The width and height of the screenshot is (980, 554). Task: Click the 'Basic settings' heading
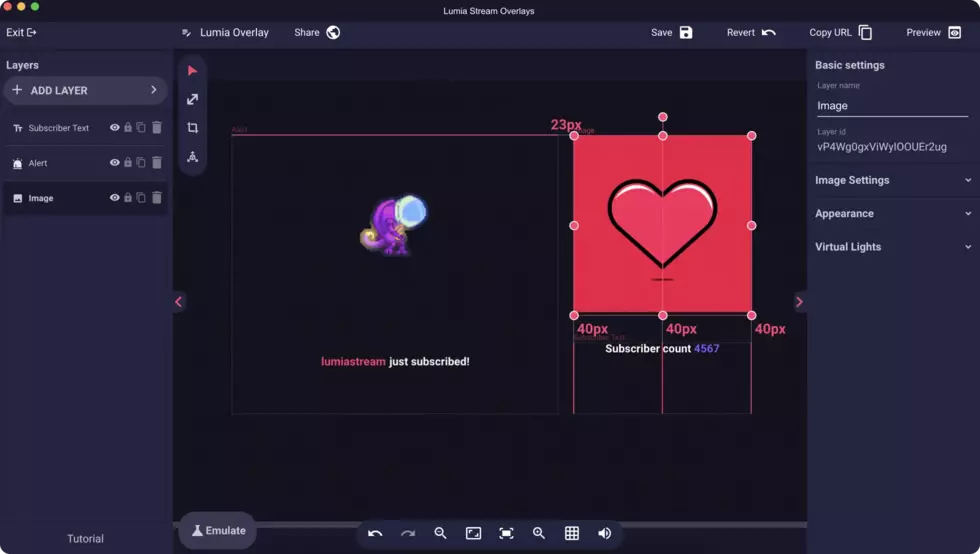[x=849, y=65]
